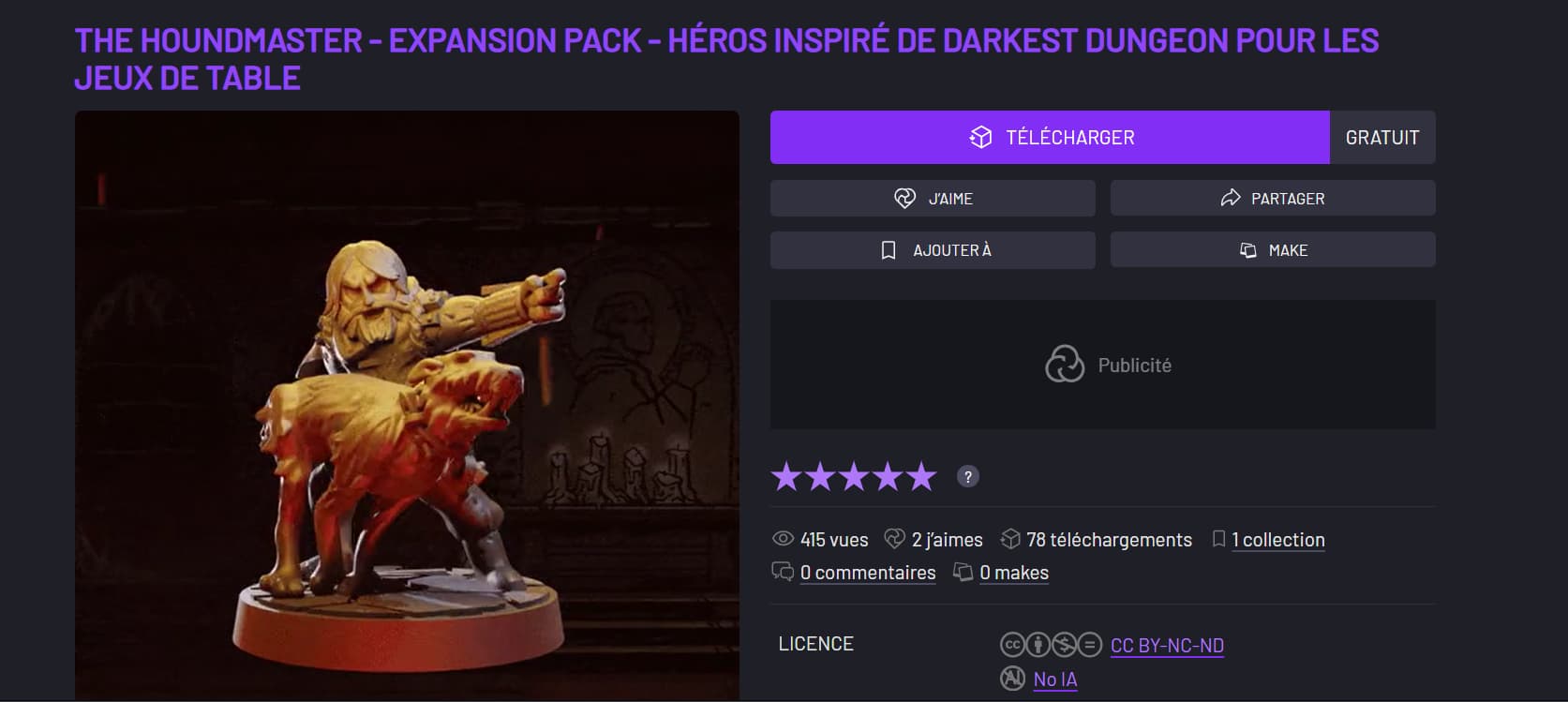Viewport: 1568px width, 702px height.
Task: Open the Houndmaster miniature preview image
Action: tap(407, 405)
